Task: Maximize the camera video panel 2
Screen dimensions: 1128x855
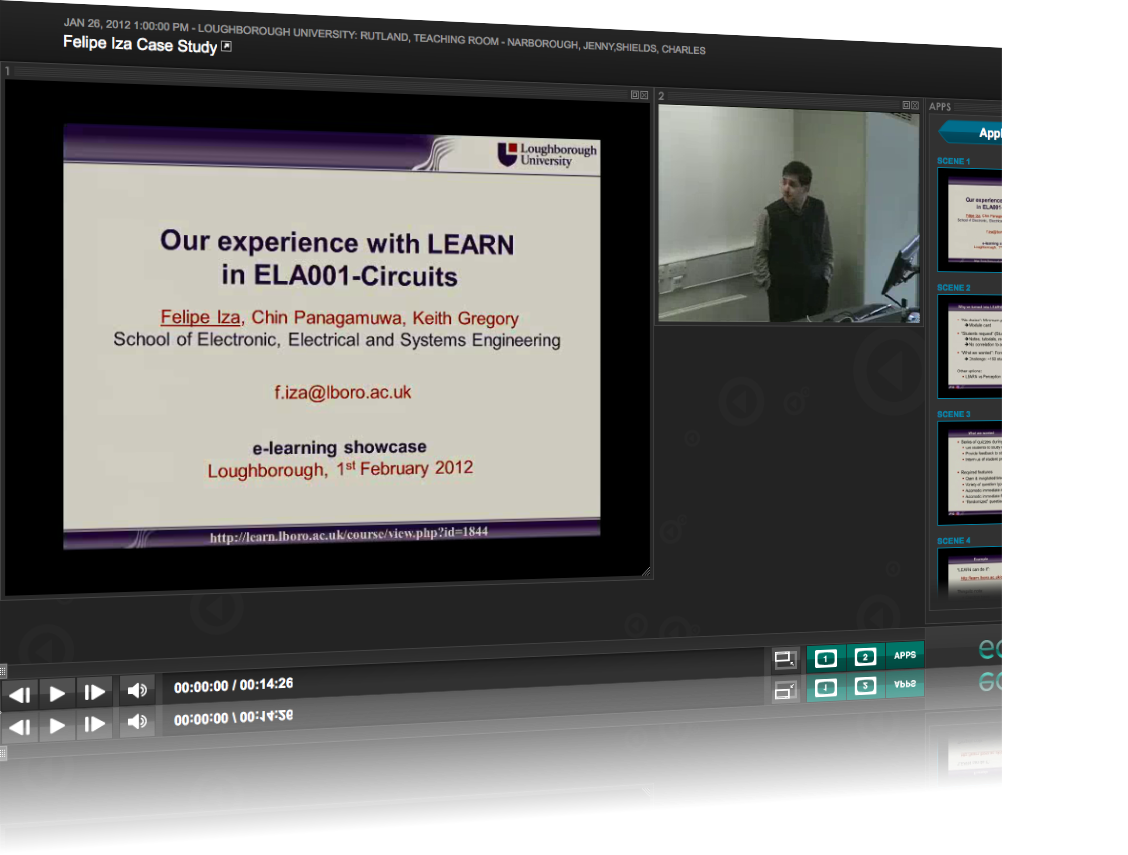Action: pos(906,105)
